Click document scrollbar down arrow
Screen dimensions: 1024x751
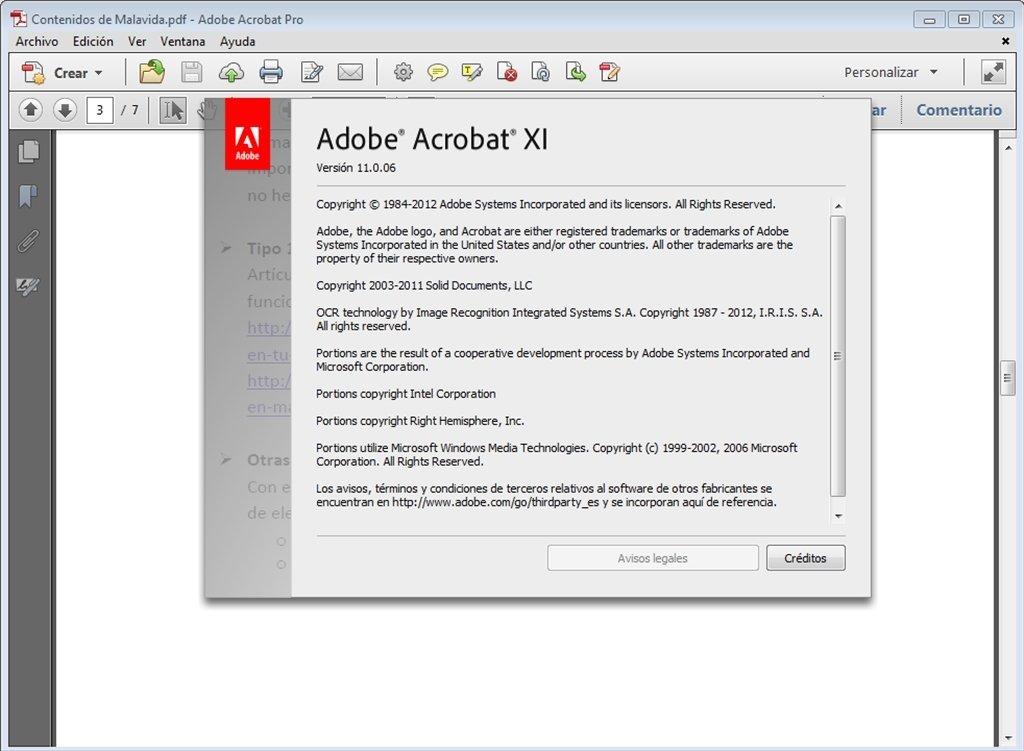coord(1007,739)
